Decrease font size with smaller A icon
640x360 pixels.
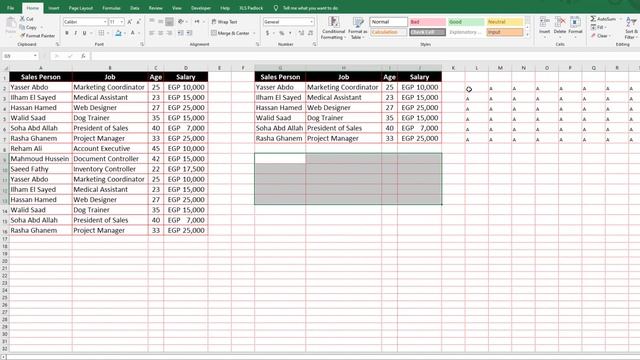point(139,22)
